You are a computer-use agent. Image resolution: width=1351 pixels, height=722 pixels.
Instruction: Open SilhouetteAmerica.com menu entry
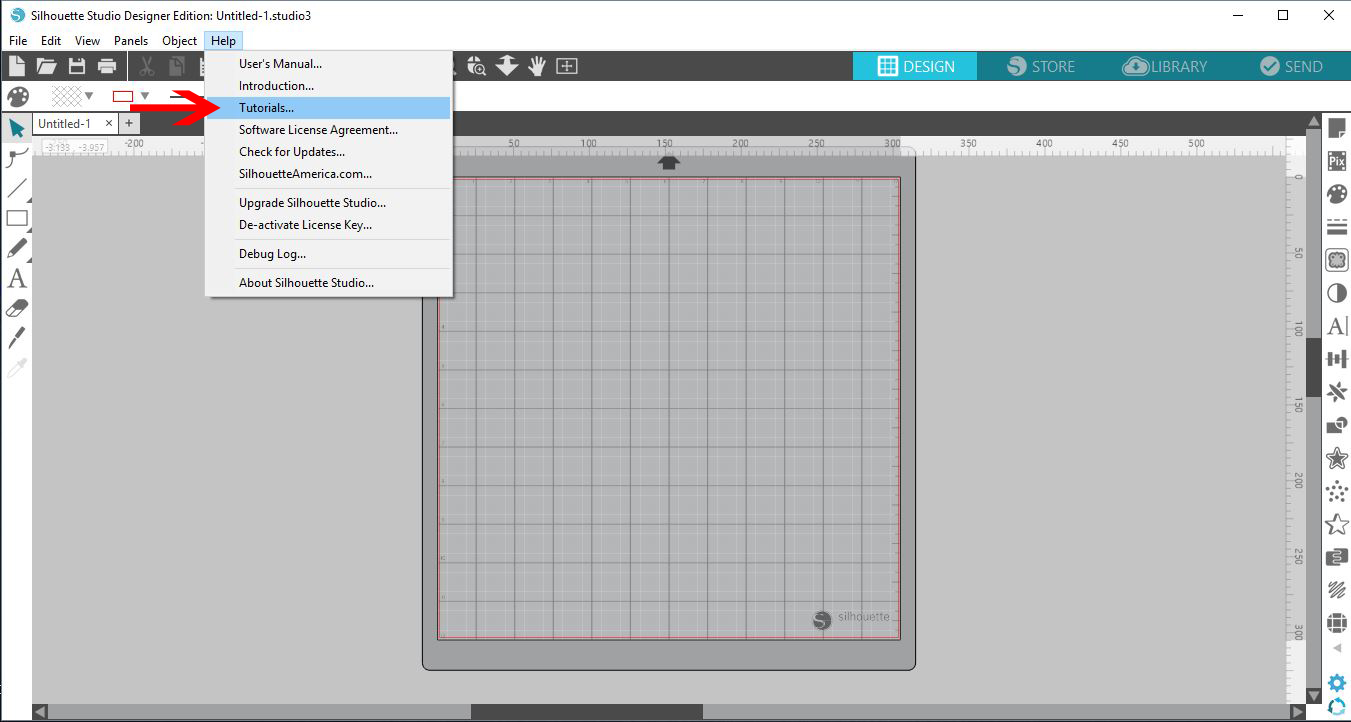click(329, 174)
